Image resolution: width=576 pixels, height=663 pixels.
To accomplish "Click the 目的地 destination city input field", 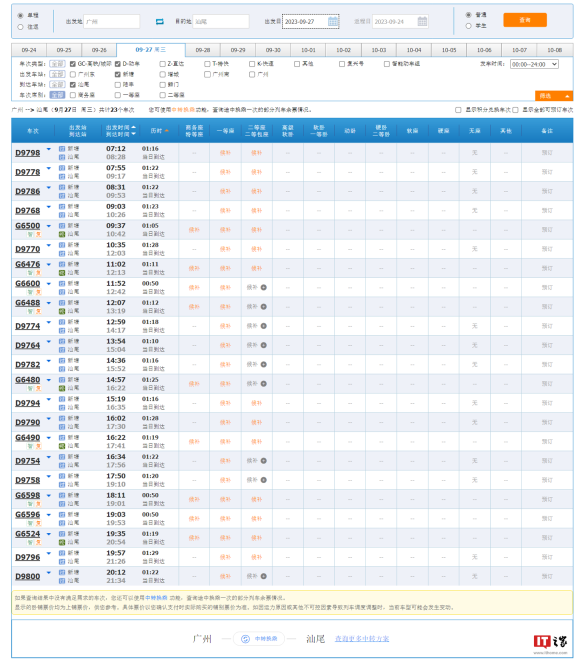I will pyautogui.click(x=221, y=22).
